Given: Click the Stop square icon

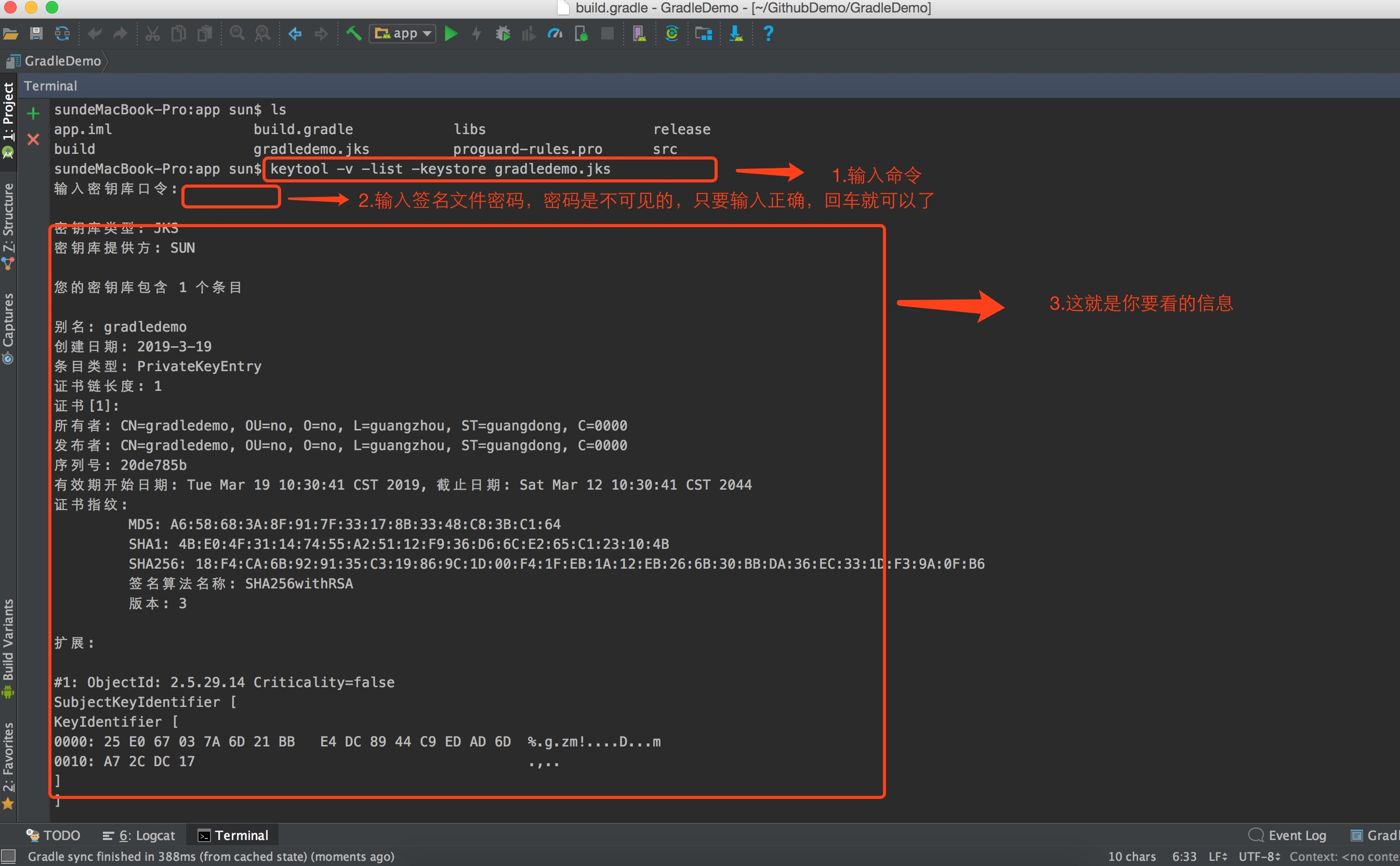Looking at the screenshot, I should 607,34.
